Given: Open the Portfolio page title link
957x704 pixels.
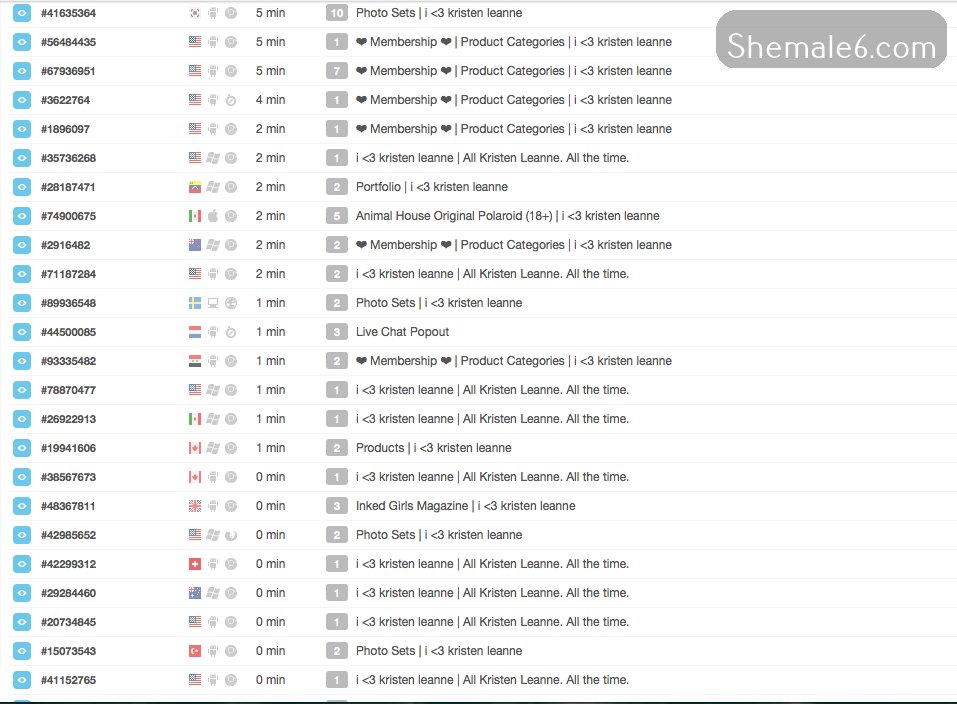Looking at the screenshot, I should click(432, 187).
